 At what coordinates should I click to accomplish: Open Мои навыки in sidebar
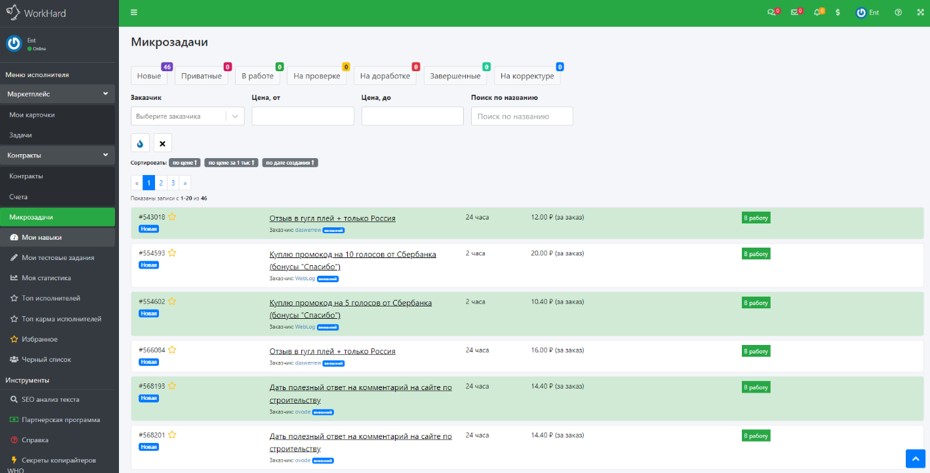tap(58, 237)
